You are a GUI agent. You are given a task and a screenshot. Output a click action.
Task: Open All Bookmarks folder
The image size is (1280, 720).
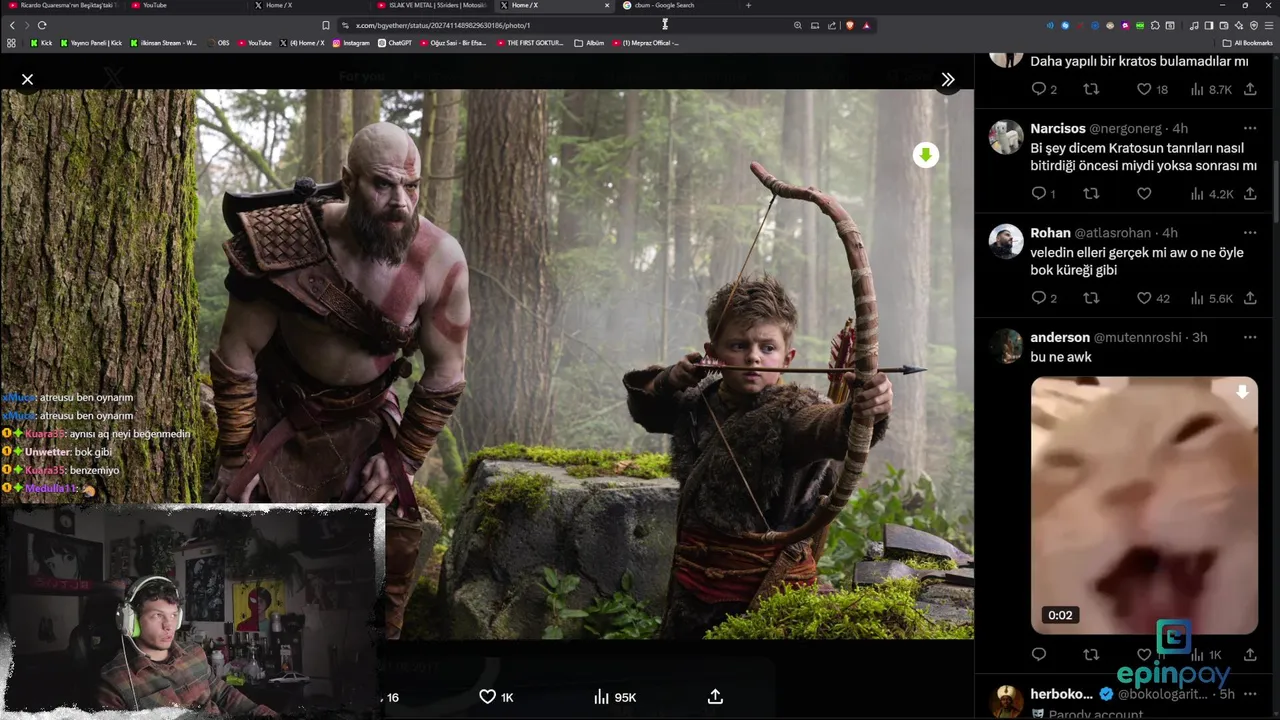(1248, 43)
